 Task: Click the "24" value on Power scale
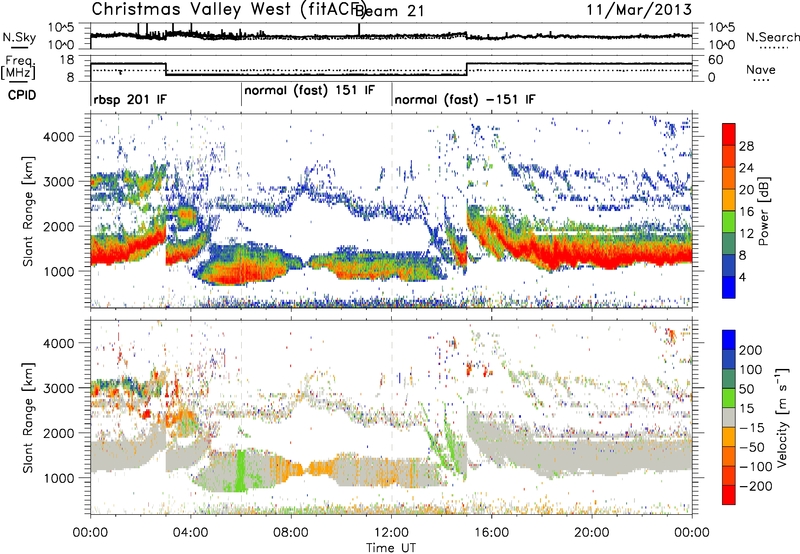coord(746,168)
